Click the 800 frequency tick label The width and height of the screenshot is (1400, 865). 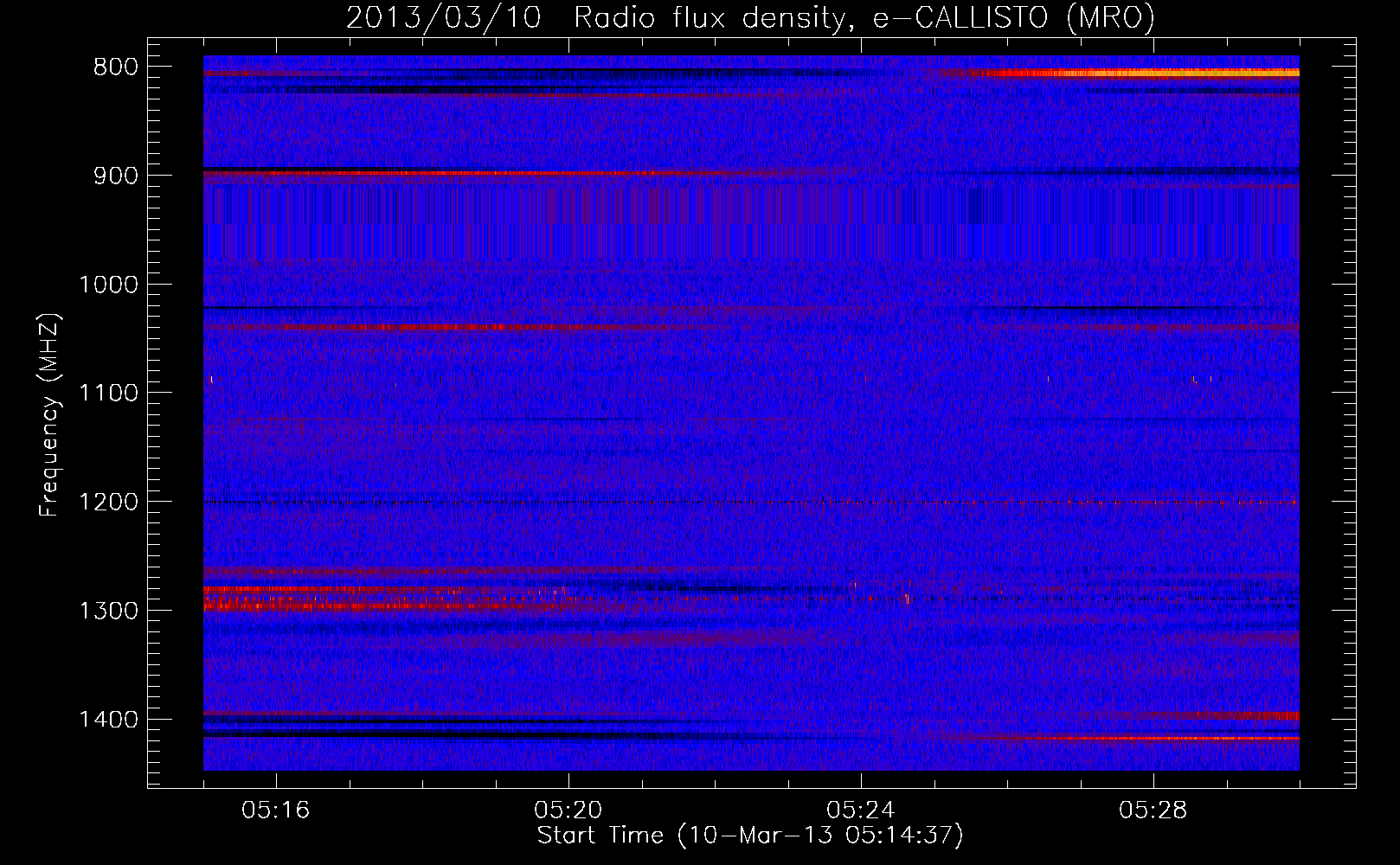(x=116, y=67)
